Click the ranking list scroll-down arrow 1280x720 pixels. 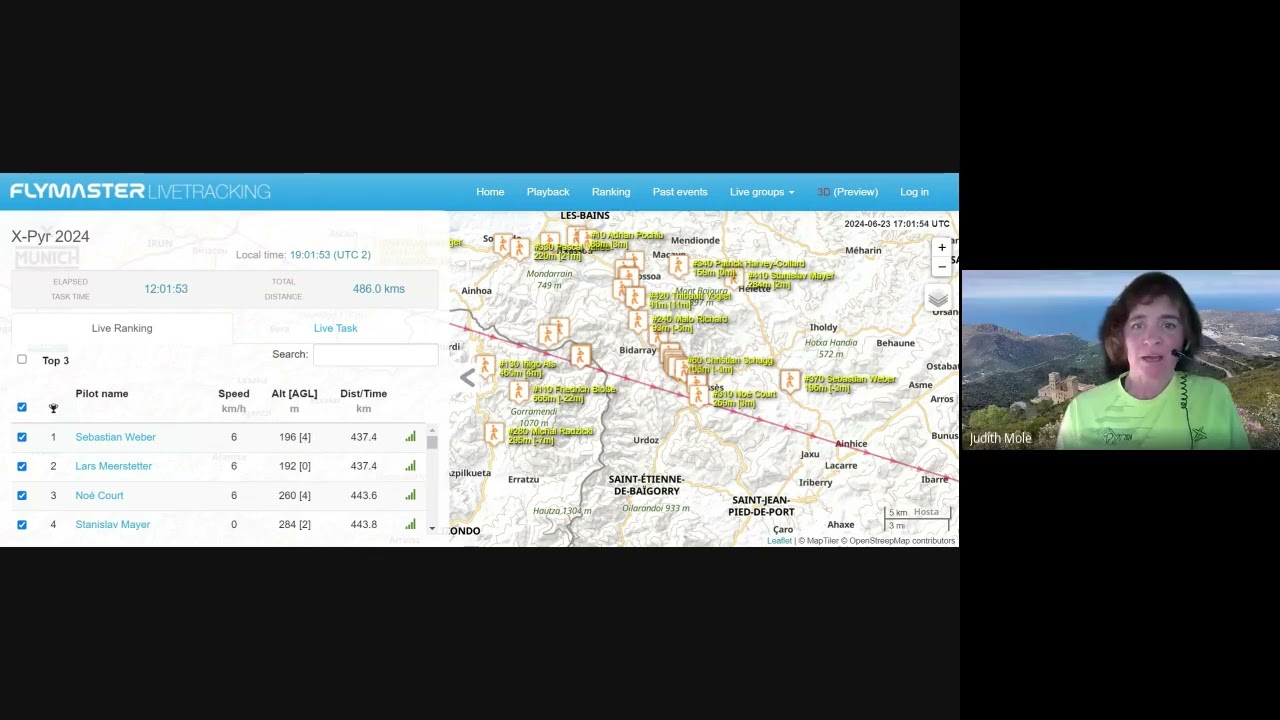(432, 528)
